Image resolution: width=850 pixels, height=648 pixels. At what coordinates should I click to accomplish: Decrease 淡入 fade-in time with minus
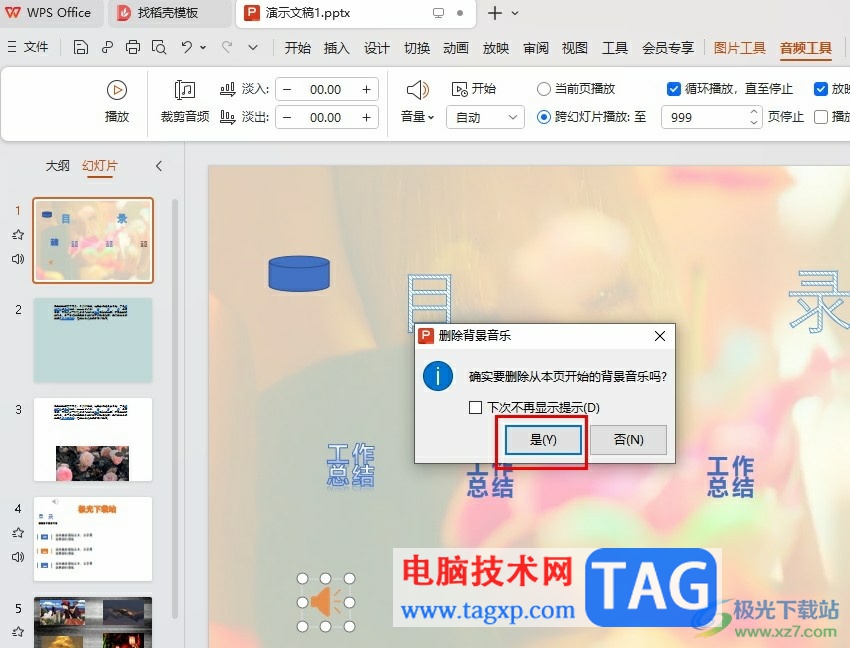point(287,89)
